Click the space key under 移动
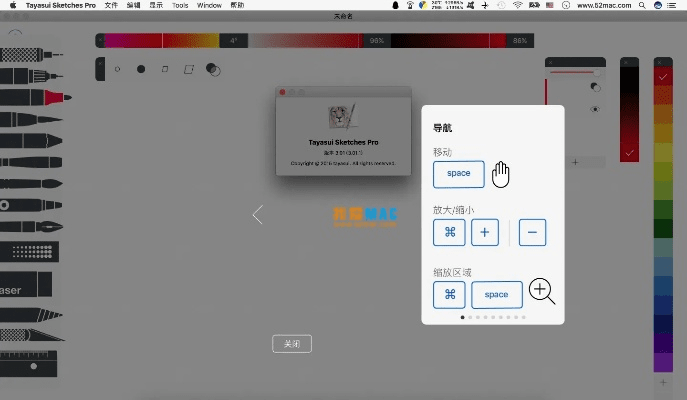 tap(459, 174)
